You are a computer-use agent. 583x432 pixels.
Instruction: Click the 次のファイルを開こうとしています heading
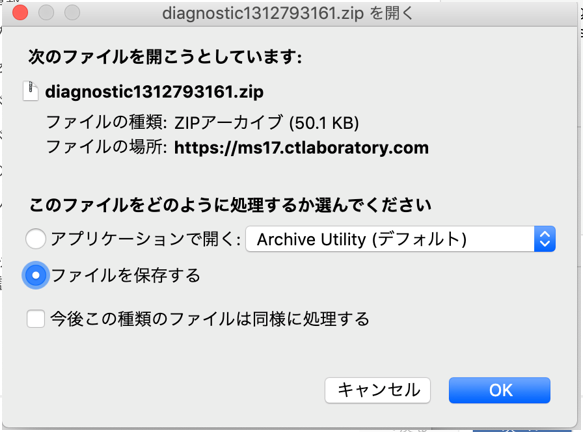[x=165, y=57]
